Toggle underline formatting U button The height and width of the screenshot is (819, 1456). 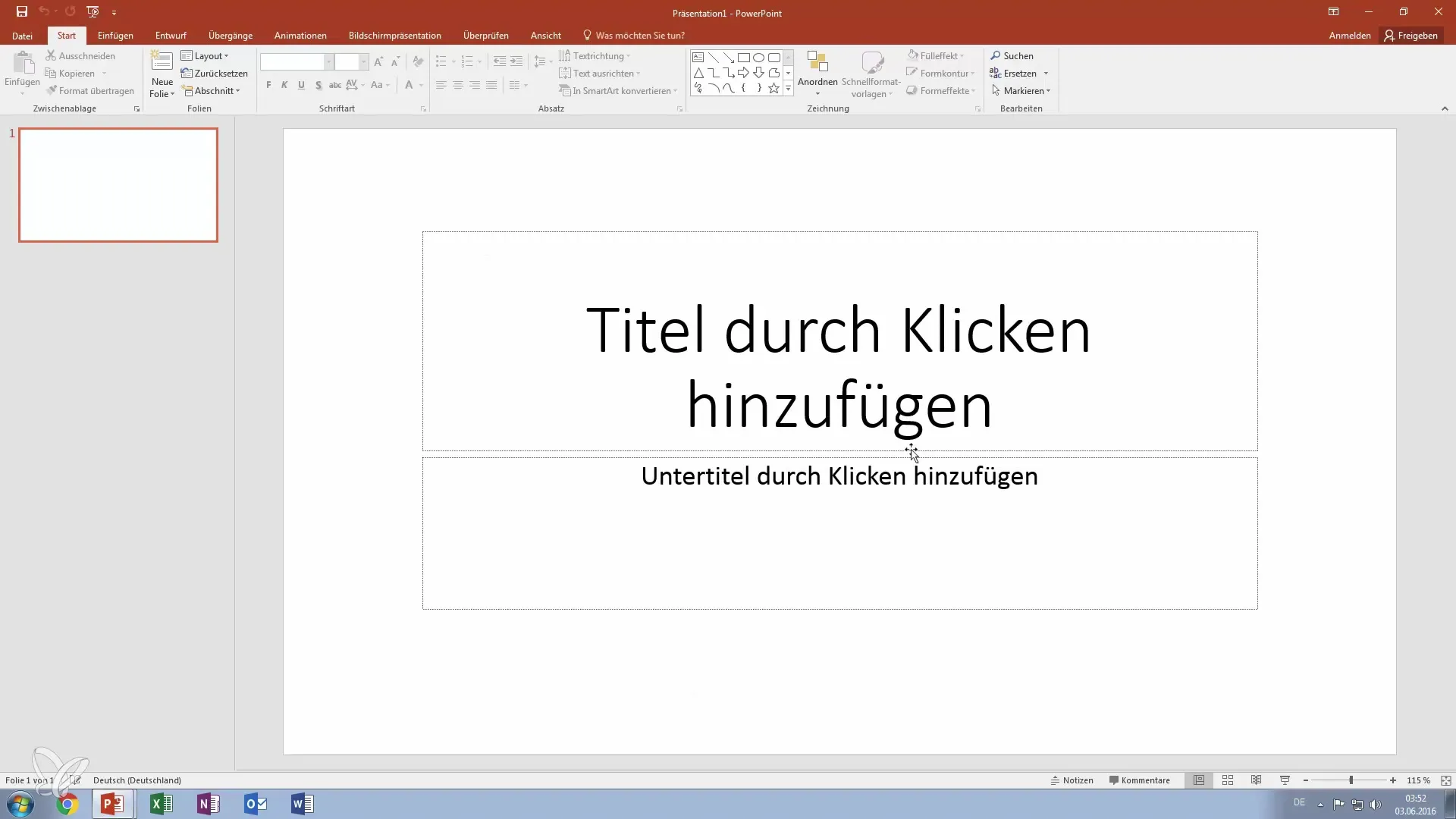301,85
